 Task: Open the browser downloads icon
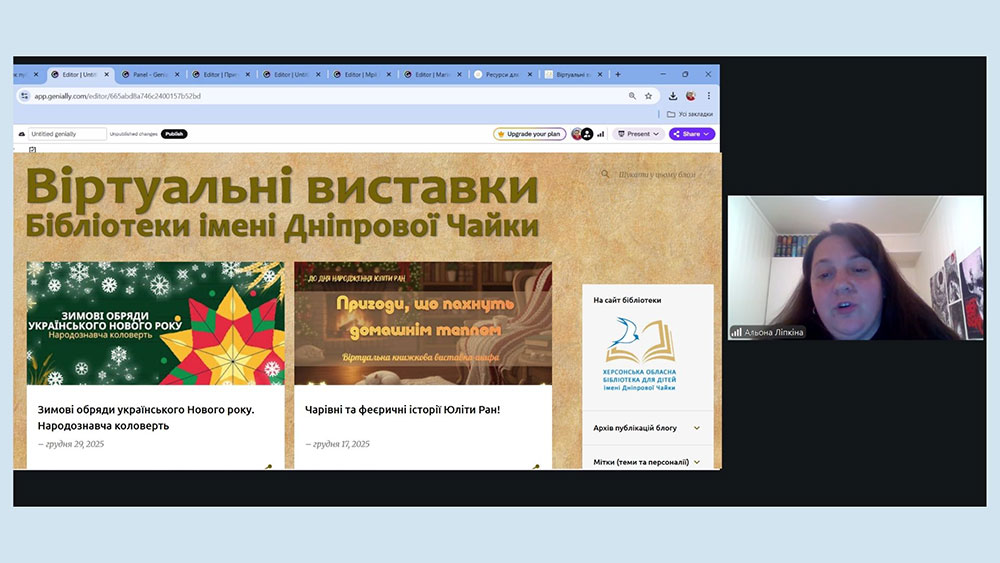point(673,96)
